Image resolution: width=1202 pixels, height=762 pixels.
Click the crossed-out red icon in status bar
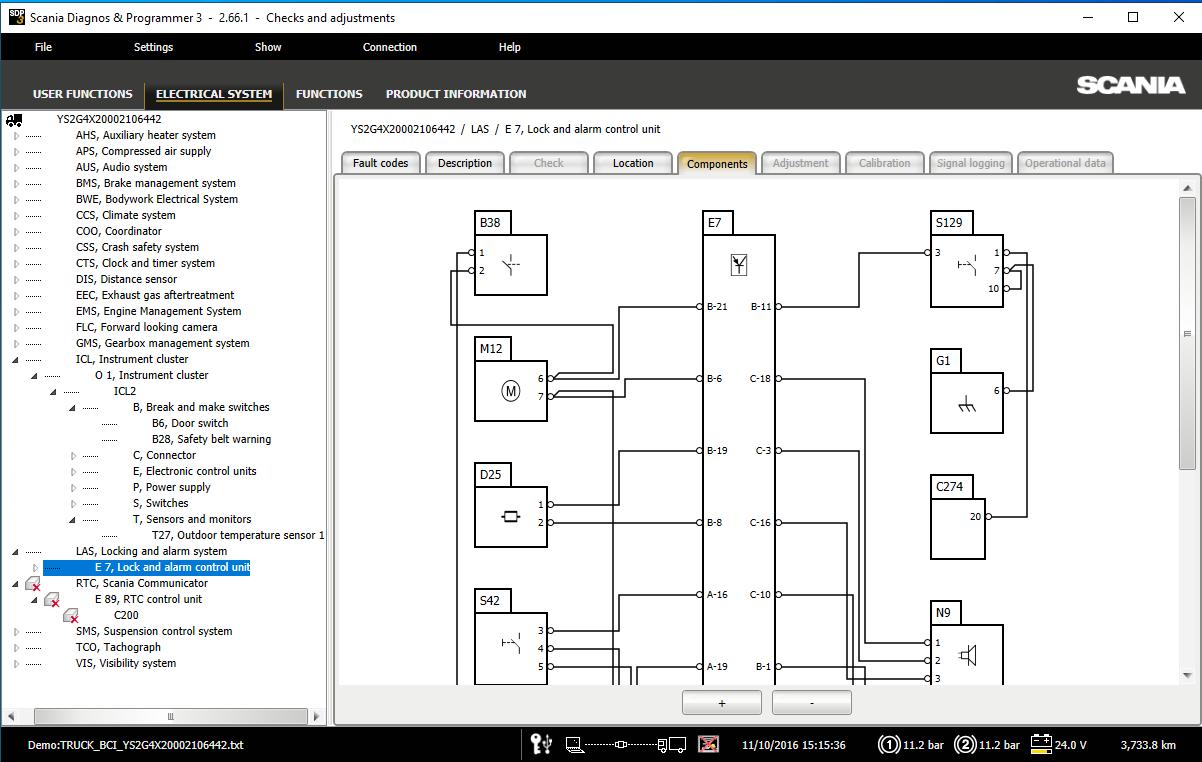(x=708, y=744)
